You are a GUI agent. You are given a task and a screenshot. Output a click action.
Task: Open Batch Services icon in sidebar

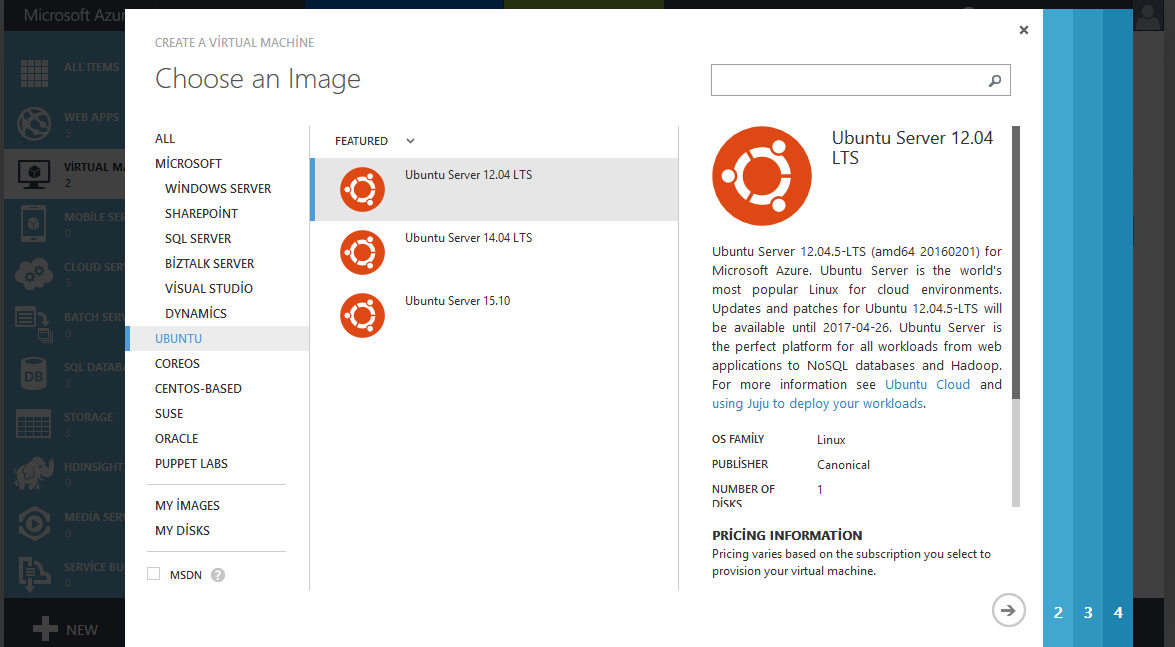[x=34, y=324]
